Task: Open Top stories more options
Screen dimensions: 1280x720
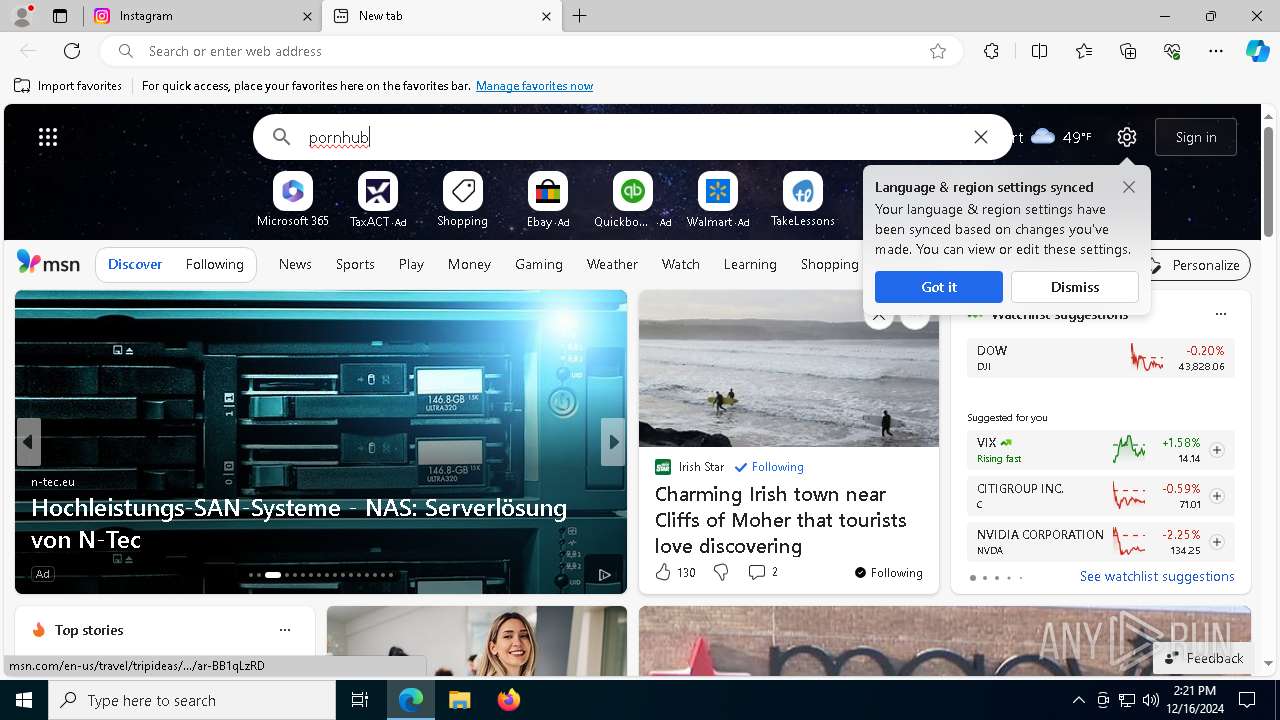Action: pos(285,630)
